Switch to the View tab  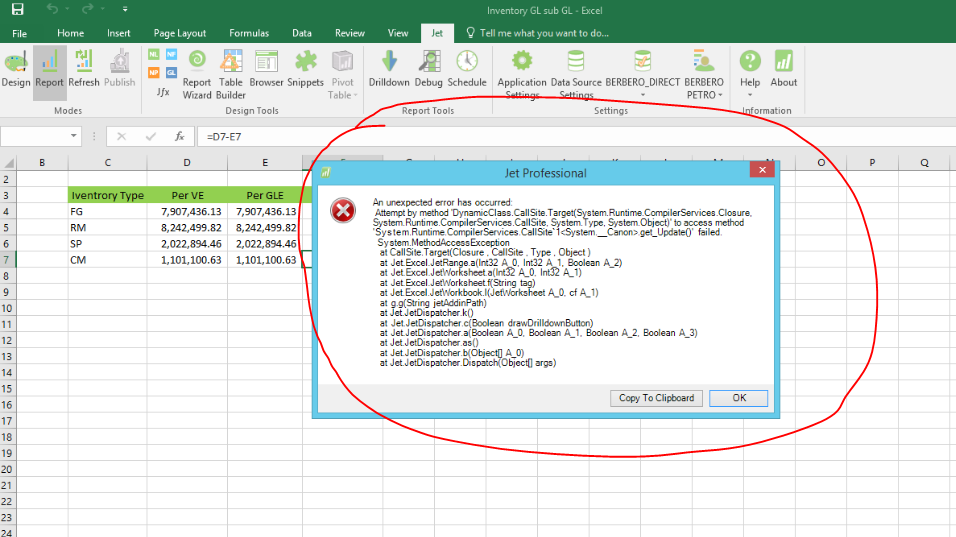[398, 34]
